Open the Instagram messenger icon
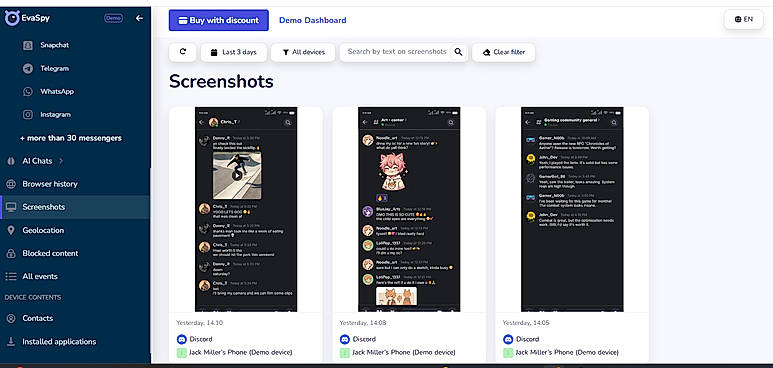The height and width of the screenshot is (368, 773). coord(28,114)
